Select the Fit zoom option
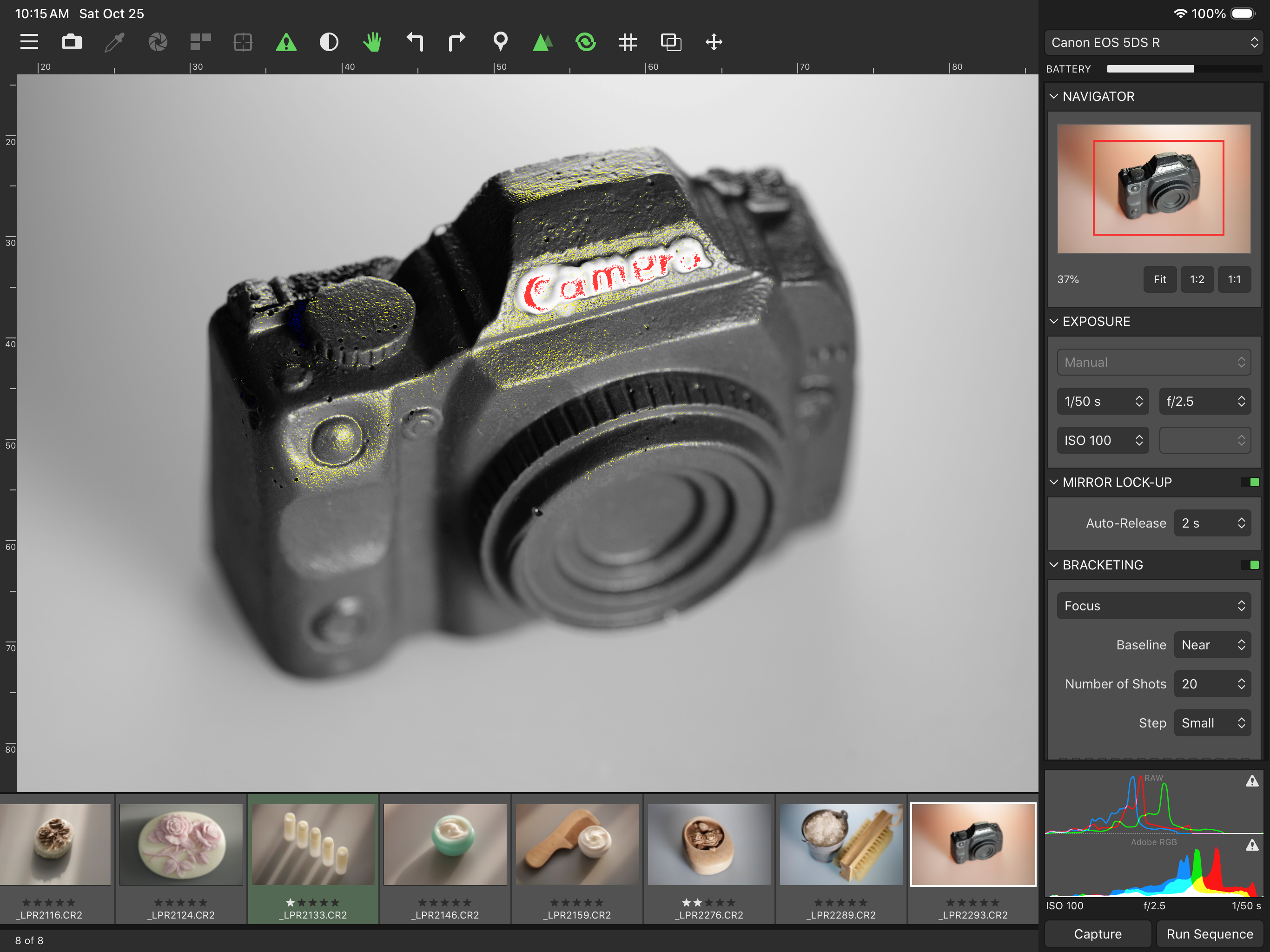The width and height of the screenshot is (1270, 952). [1159, 280]
